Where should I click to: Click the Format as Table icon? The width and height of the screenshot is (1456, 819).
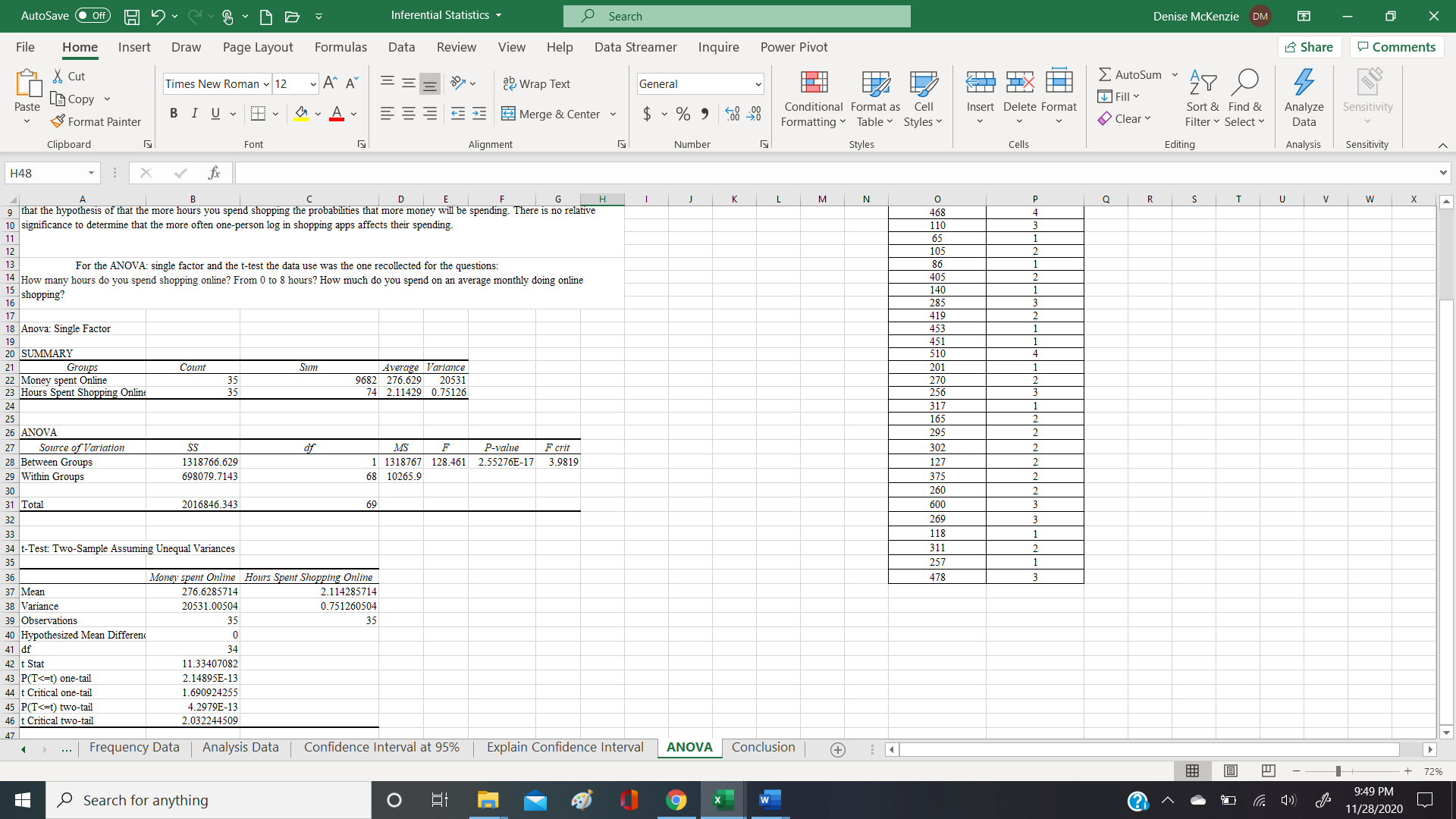pyautogui.click(x=875, y=83)
